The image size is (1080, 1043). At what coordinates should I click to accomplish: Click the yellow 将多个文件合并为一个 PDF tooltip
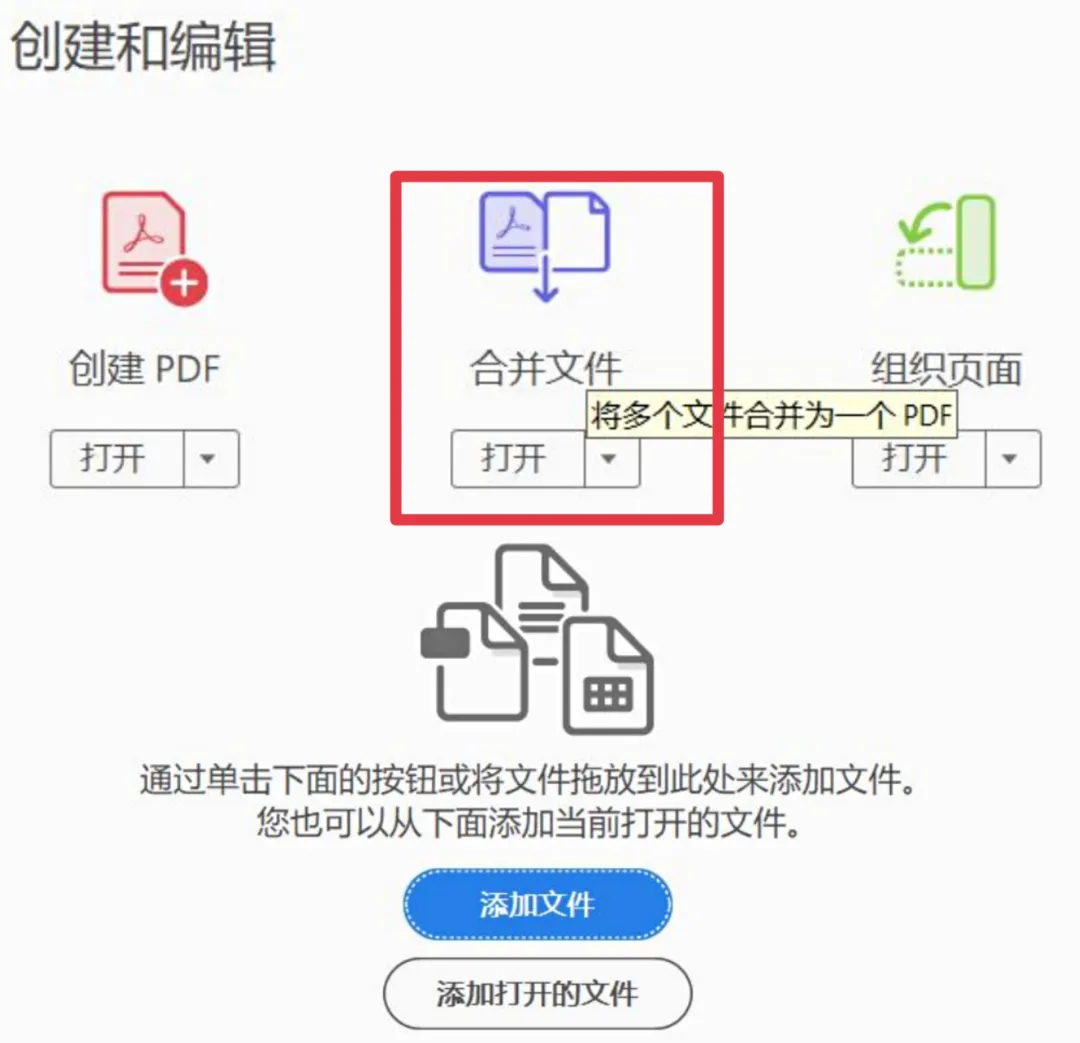tap(771, 415)
